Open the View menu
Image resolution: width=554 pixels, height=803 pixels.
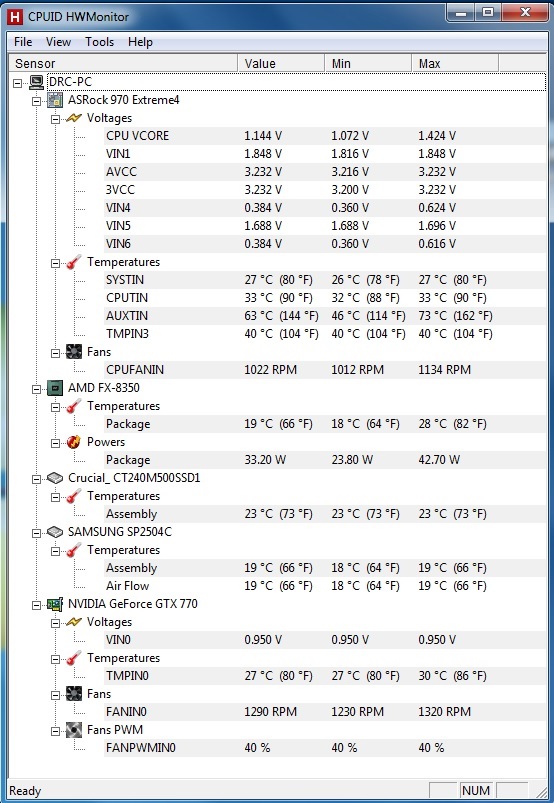click(58, 42)
